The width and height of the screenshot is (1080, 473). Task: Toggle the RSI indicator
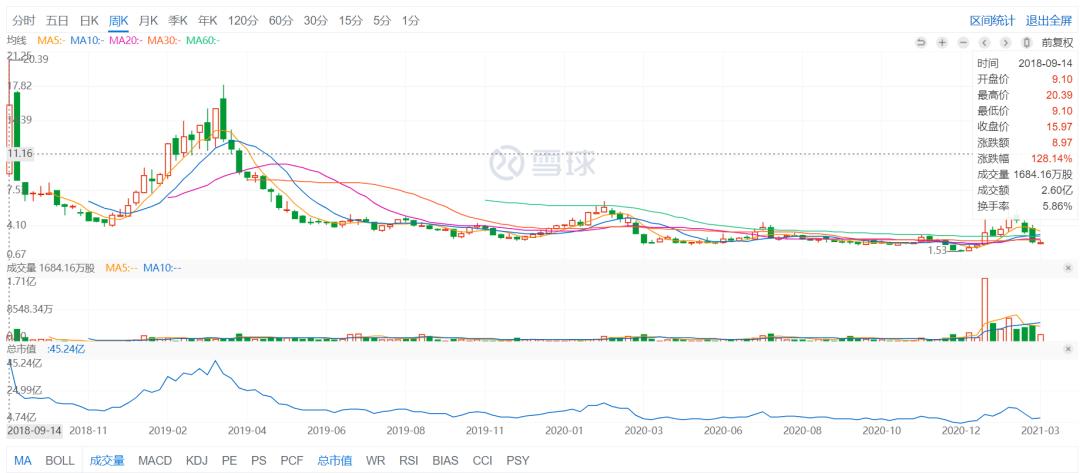click(x=409, y=461)
